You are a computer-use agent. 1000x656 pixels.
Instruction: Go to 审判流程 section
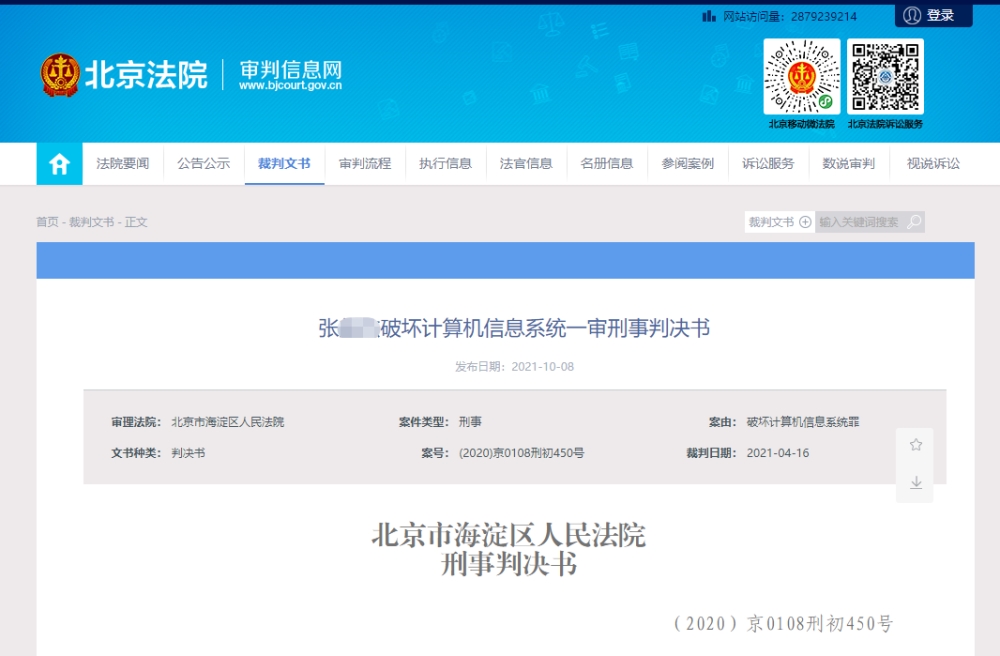click(x=365, y=164)
